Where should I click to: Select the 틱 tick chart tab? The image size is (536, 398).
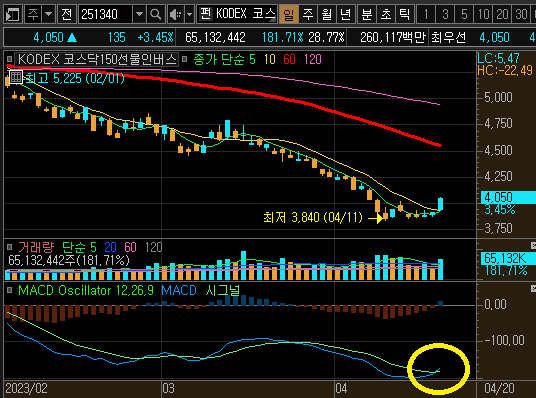(405, 14)
